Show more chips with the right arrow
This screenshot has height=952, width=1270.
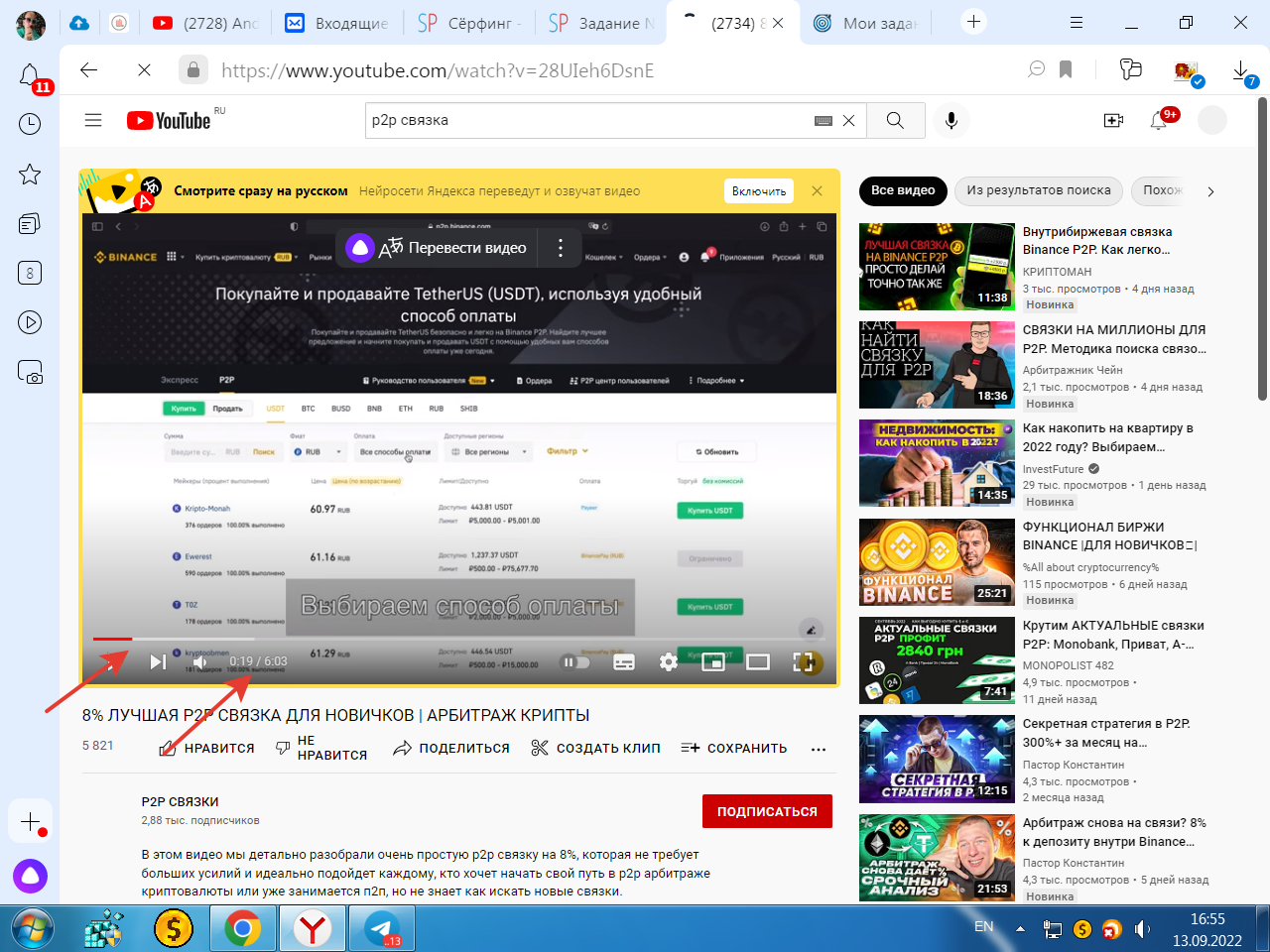[x=1210, y=191]
